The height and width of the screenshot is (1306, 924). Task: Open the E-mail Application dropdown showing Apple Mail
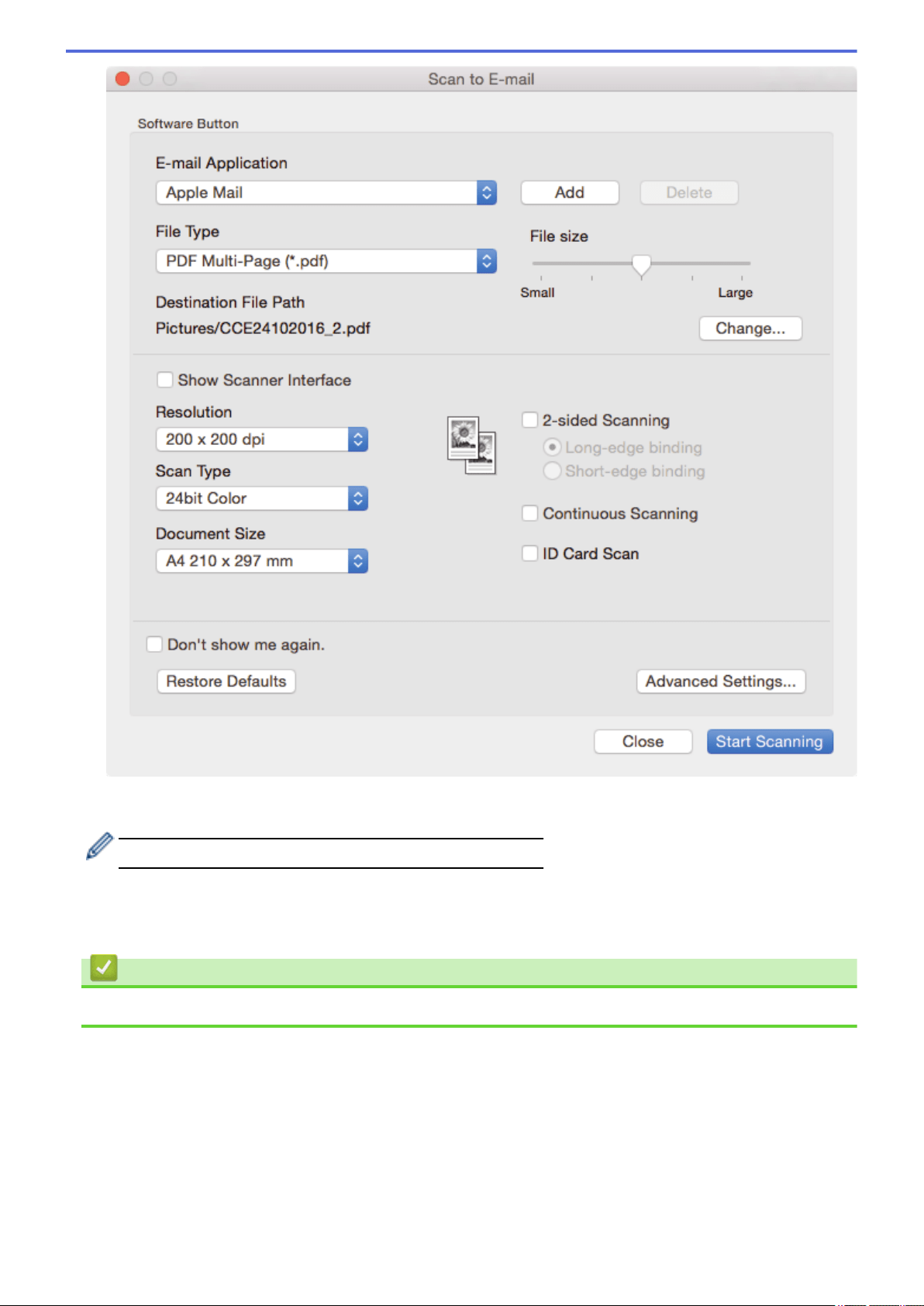coord(326,192)
